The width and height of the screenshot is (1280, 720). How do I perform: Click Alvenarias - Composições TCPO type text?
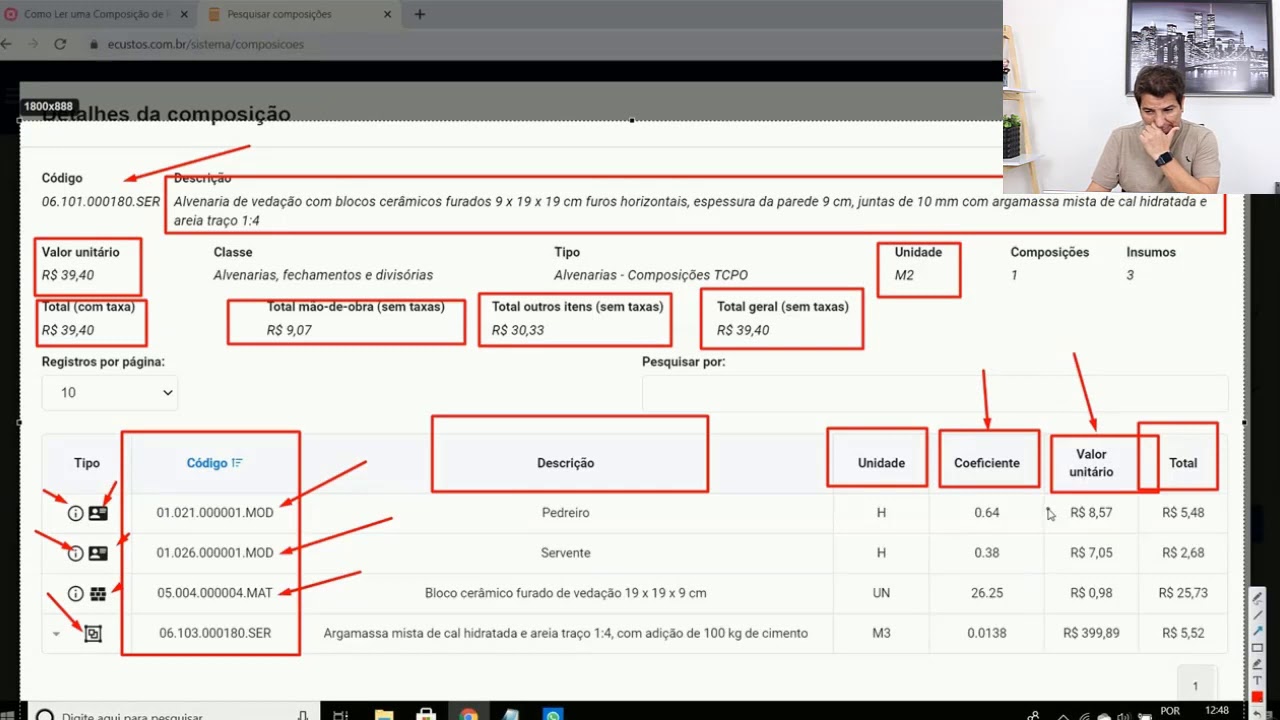(651, 275)
